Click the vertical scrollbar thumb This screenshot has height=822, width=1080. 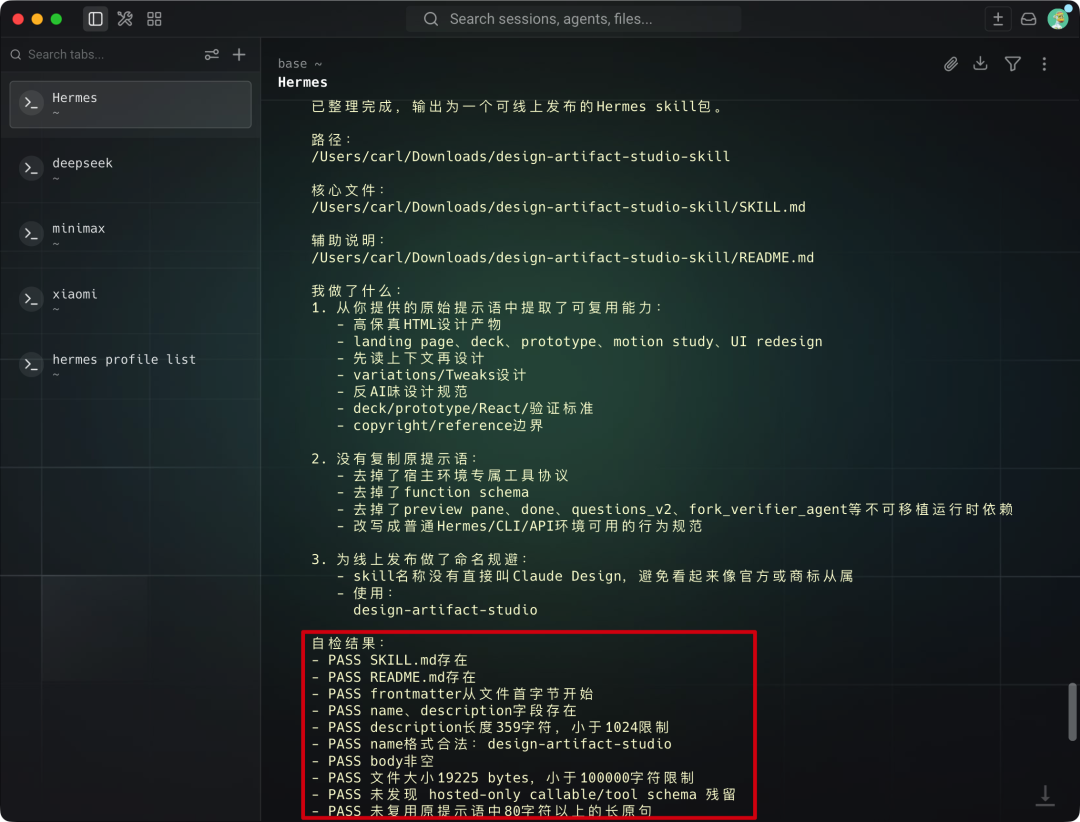point(1072,712)
